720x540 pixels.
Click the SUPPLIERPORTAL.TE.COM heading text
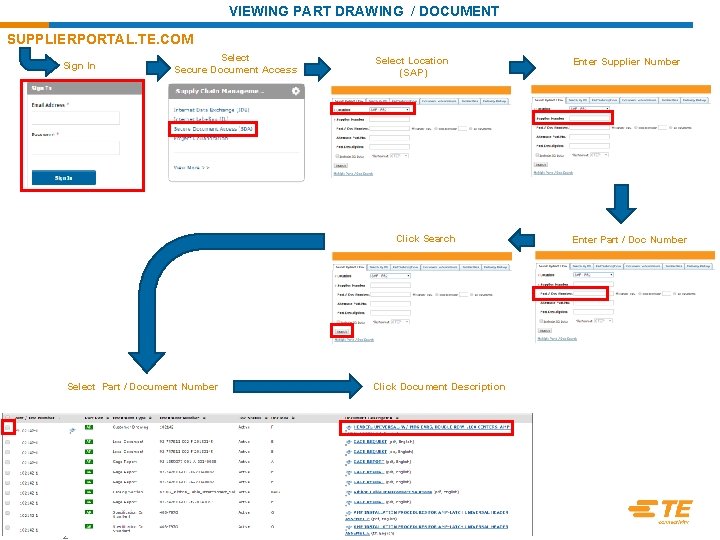click(x=101, y=39)
